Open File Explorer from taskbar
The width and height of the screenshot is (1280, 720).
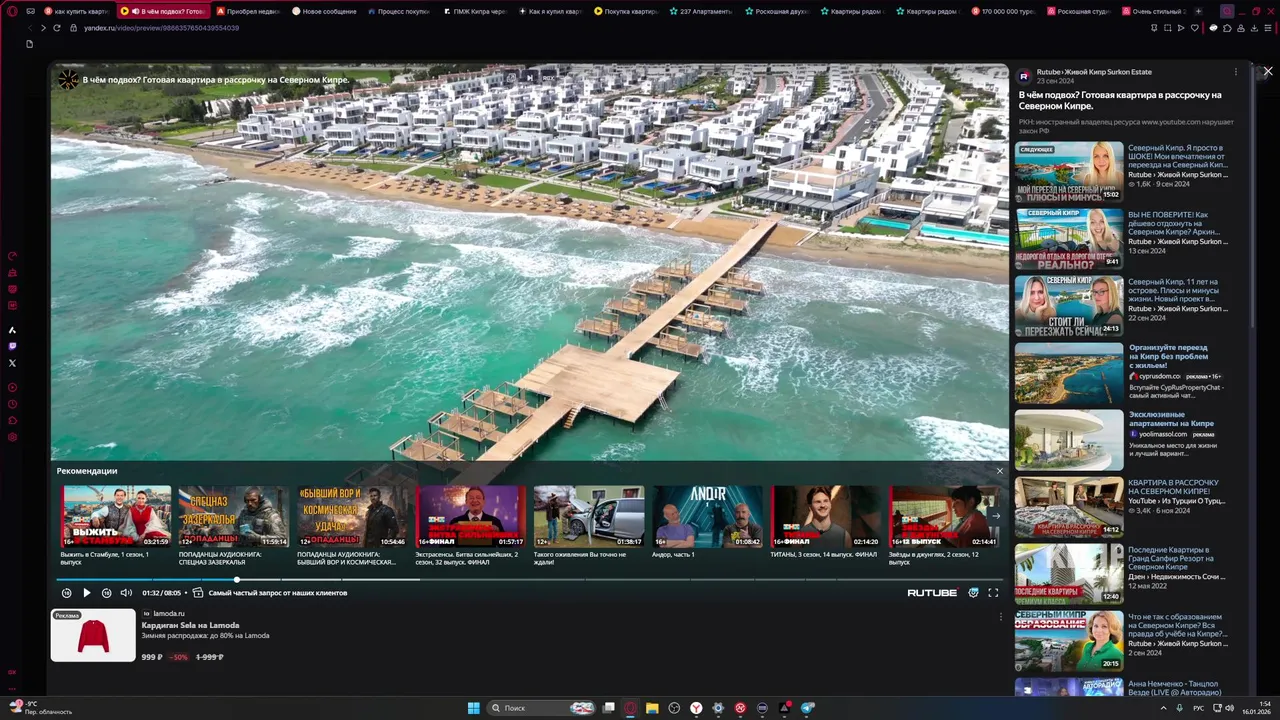click(652, 708)
